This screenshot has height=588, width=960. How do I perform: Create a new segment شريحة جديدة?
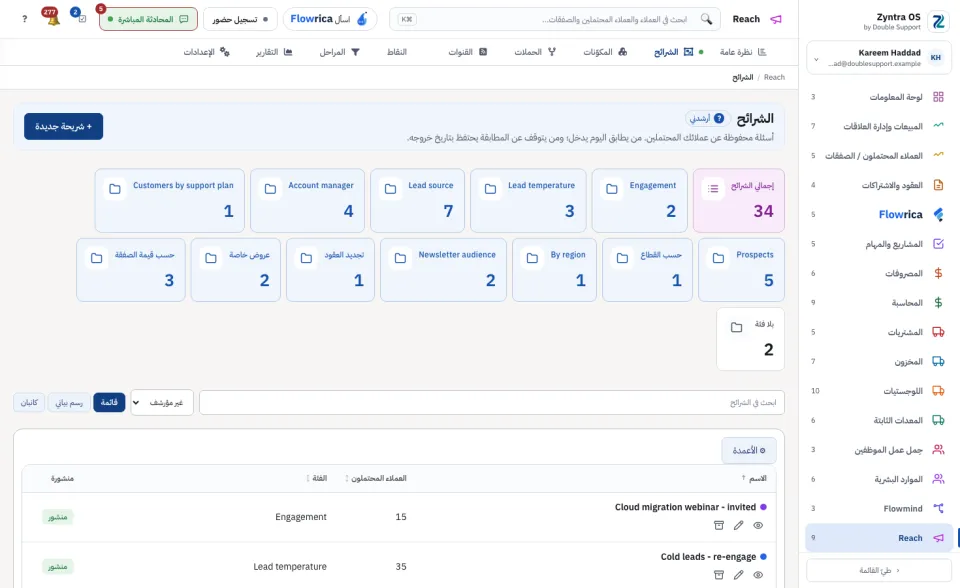(64, 126)
